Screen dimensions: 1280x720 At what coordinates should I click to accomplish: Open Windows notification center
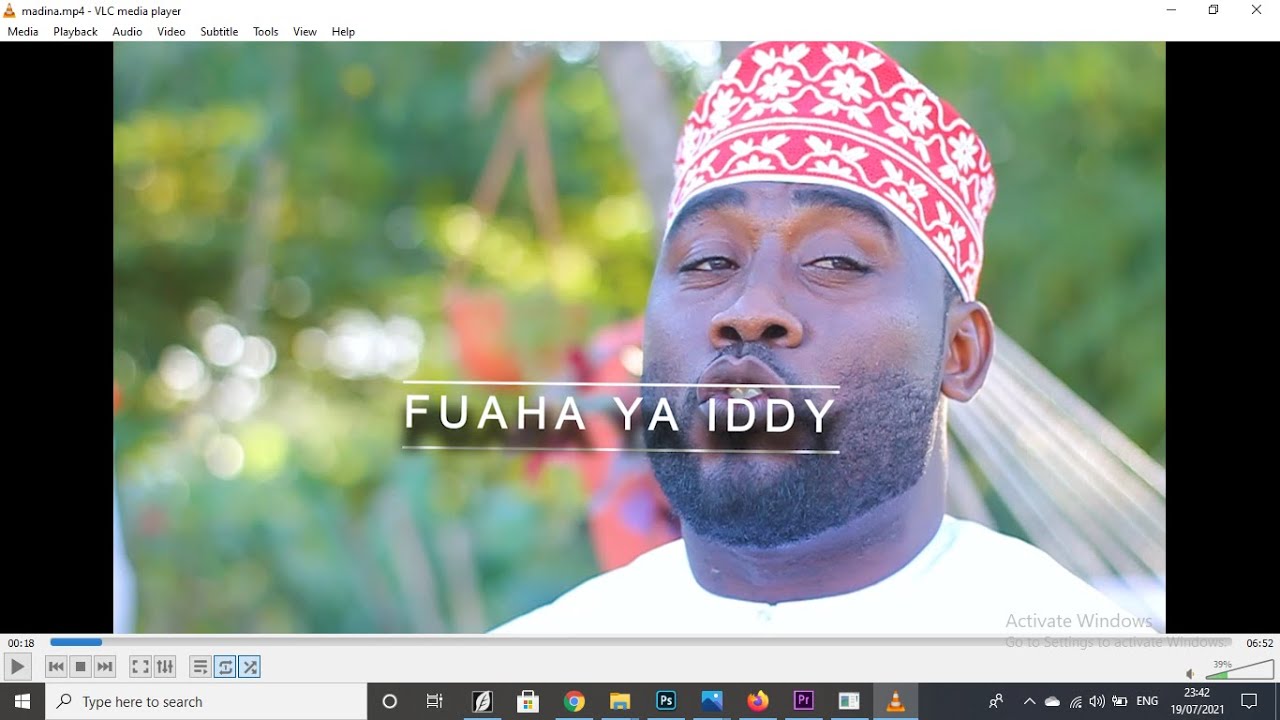[1249, 701]
